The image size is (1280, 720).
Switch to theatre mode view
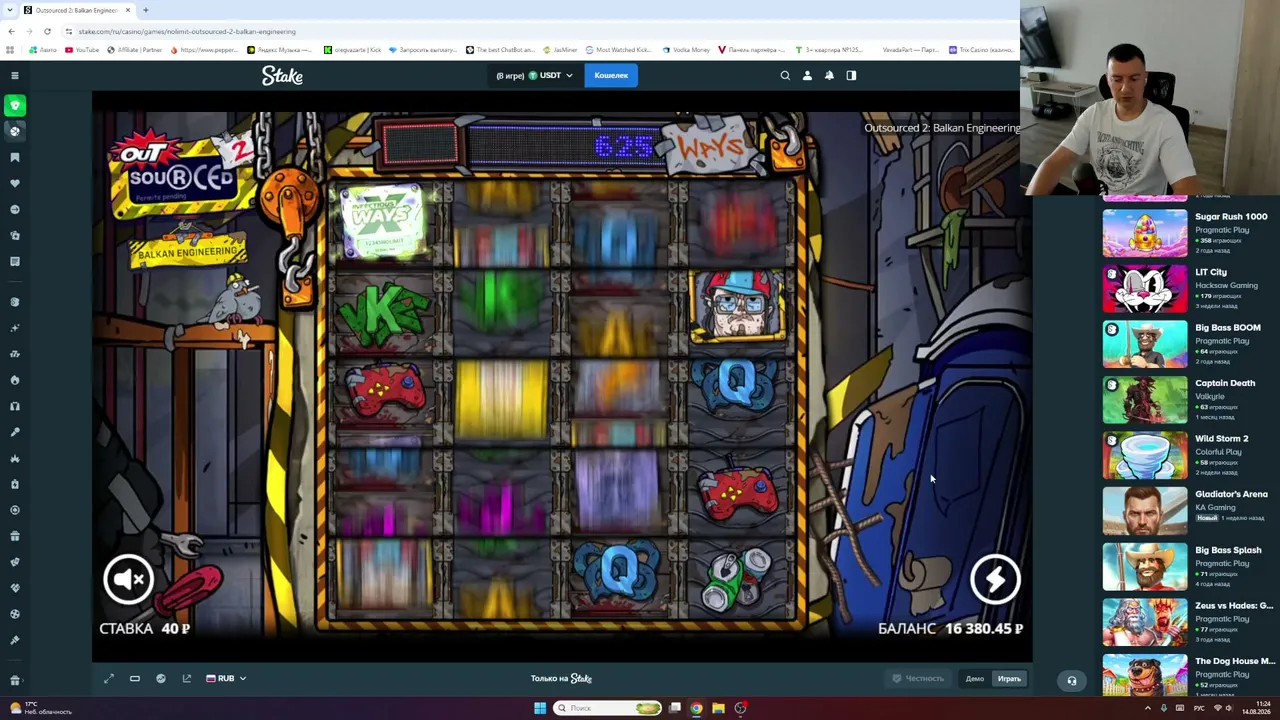tap(135, 678)
